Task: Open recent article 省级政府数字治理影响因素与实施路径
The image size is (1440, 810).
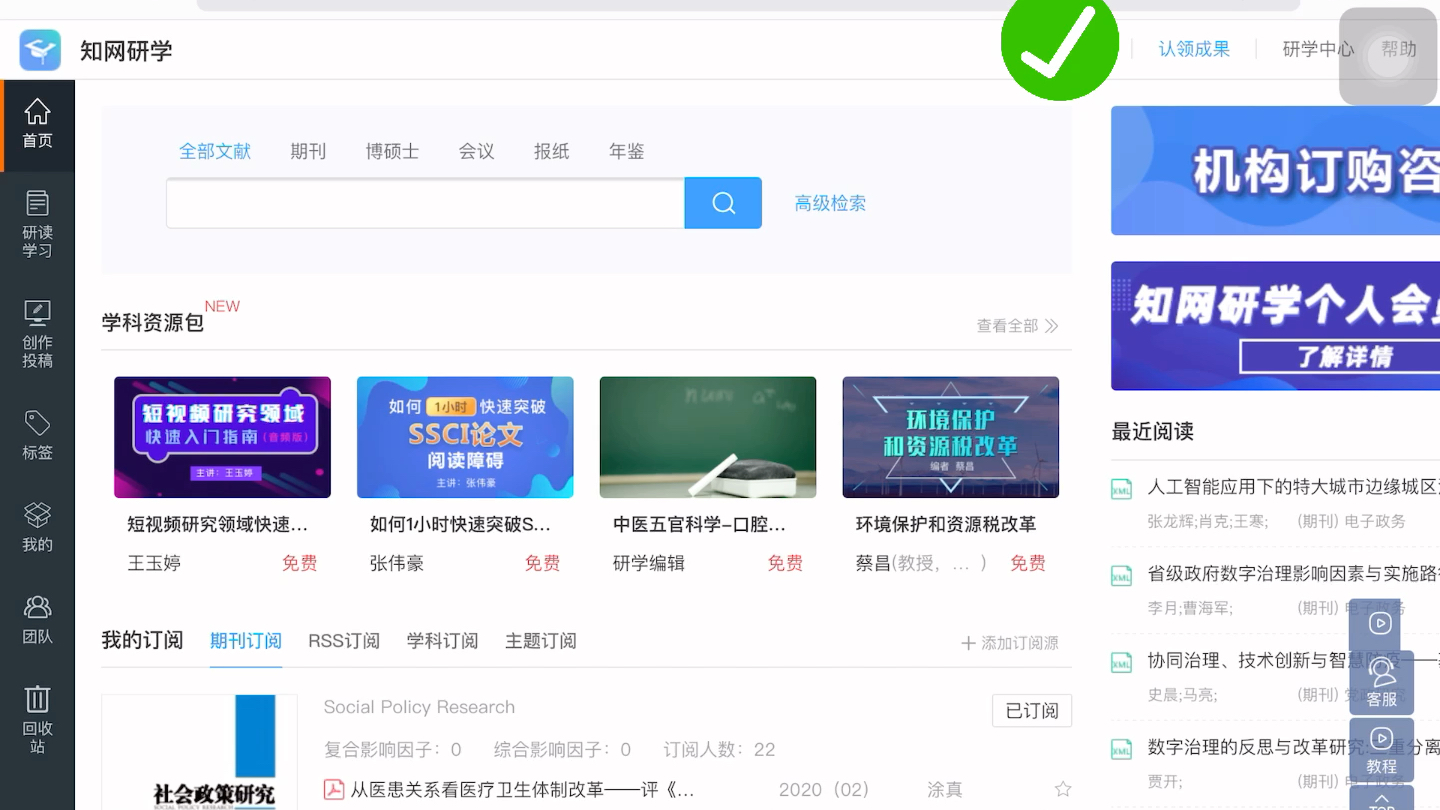Action: click(1293, 573)
